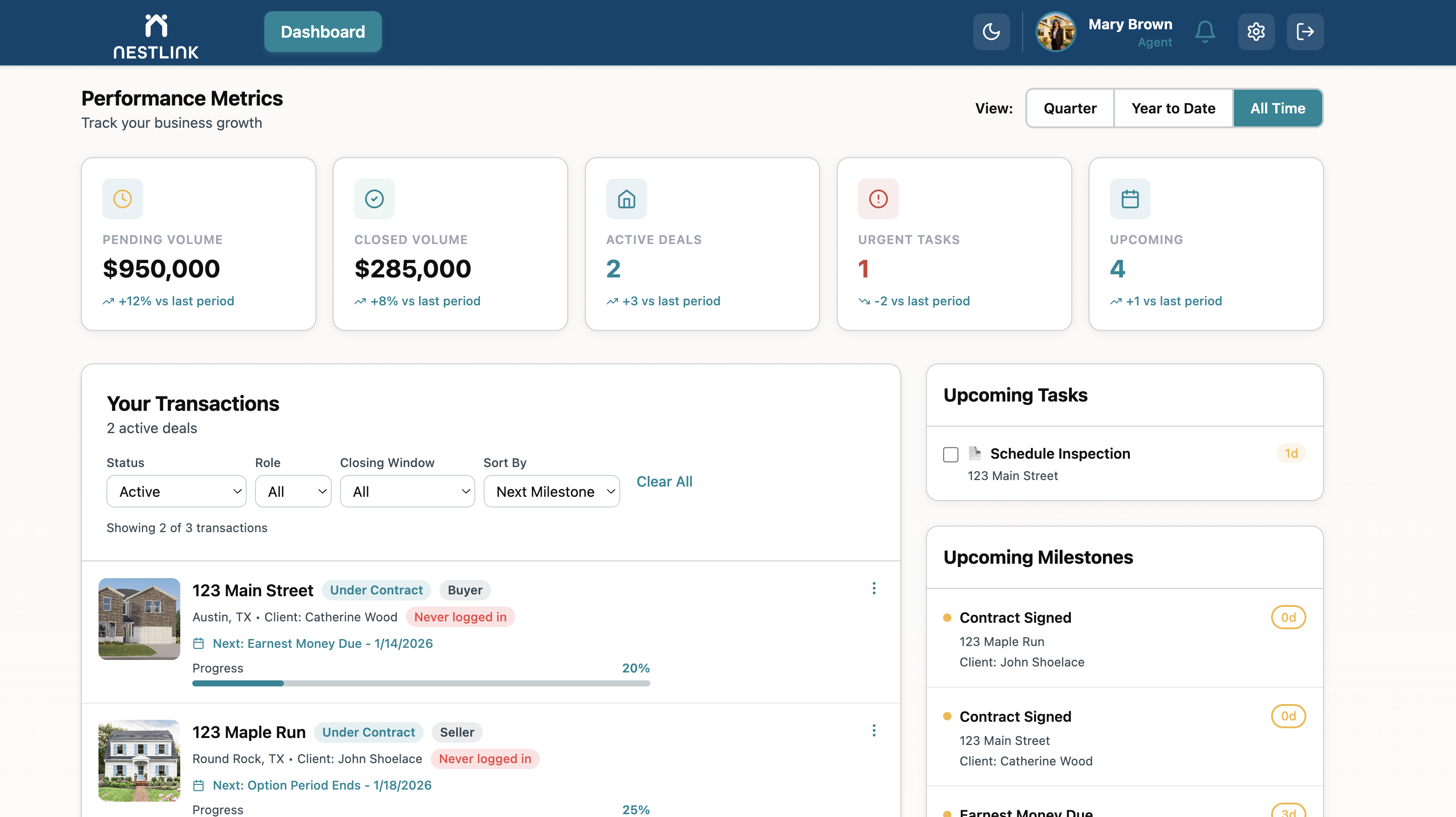1456x817 pixels.
Task: Click the calendar icon on the Upcoming card
Action: [x=1129, y=198]
